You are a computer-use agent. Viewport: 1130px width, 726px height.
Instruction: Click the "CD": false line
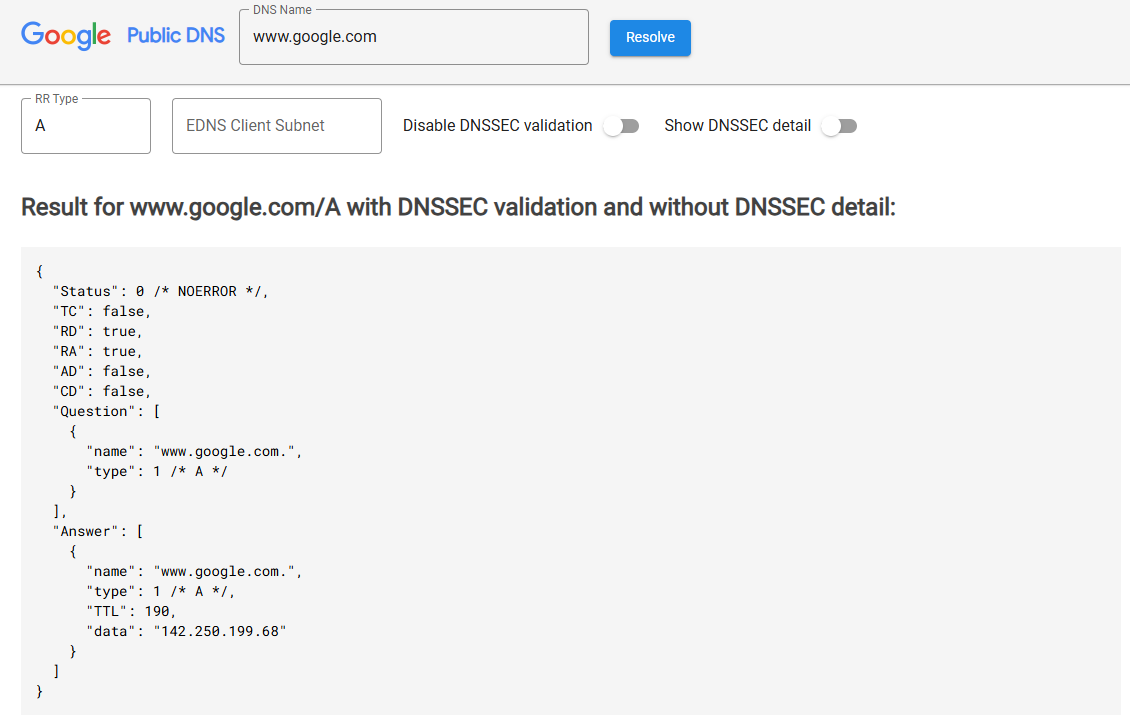(x=102, y=391)
